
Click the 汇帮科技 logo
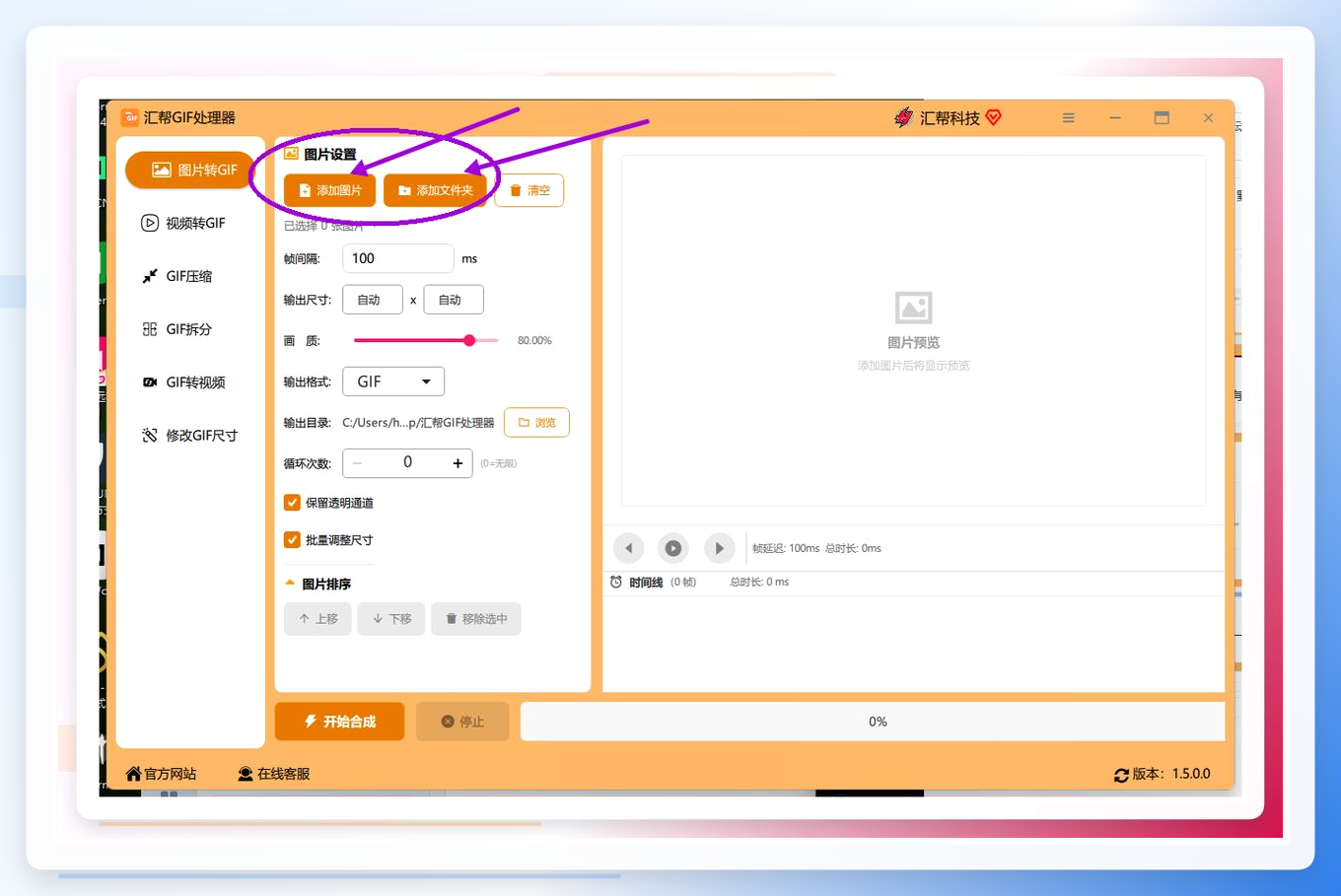tap(904, 117)
